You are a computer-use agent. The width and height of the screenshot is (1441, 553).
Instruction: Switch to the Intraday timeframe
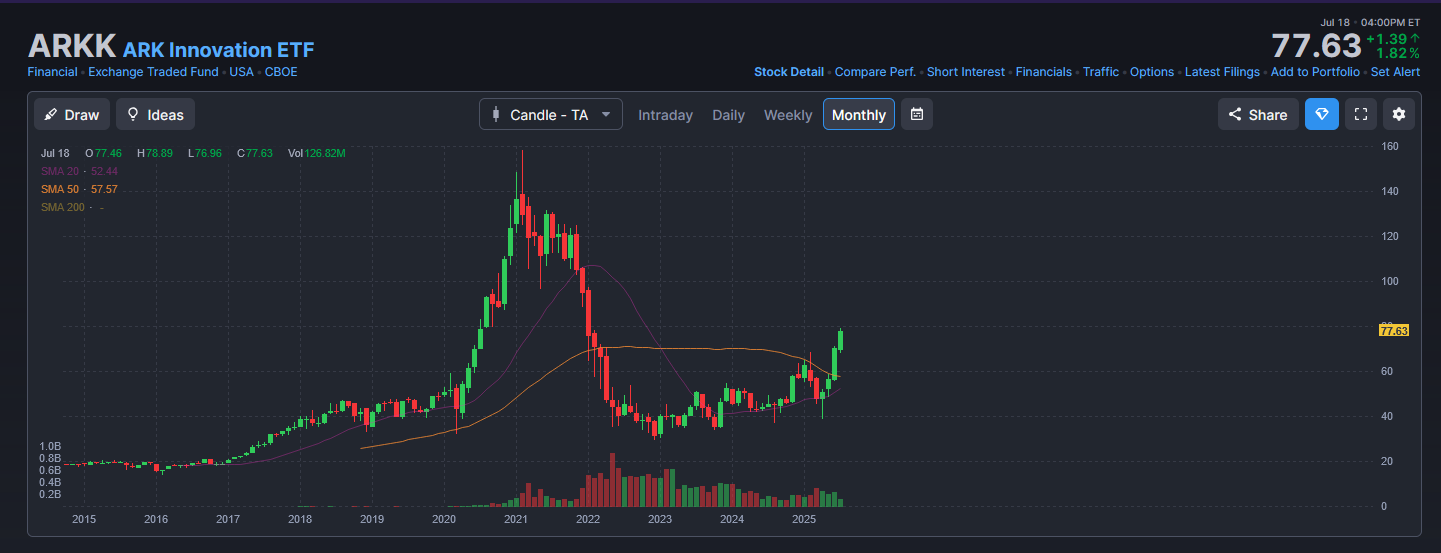click(x=665, y=115)
